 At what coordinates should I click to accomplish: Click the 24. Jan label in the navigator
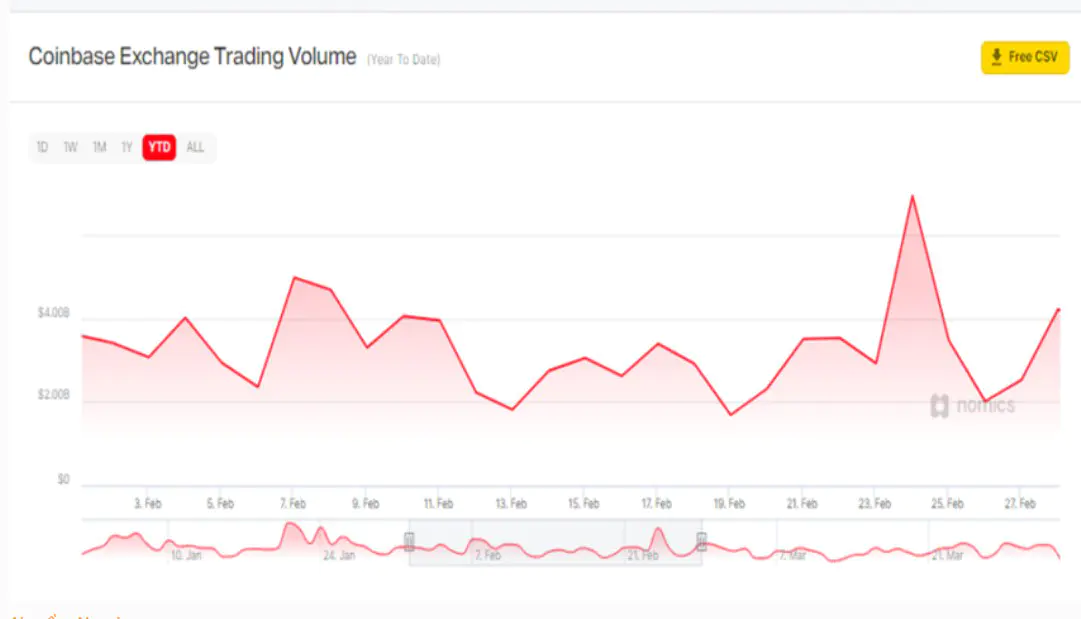pos(339,556)
